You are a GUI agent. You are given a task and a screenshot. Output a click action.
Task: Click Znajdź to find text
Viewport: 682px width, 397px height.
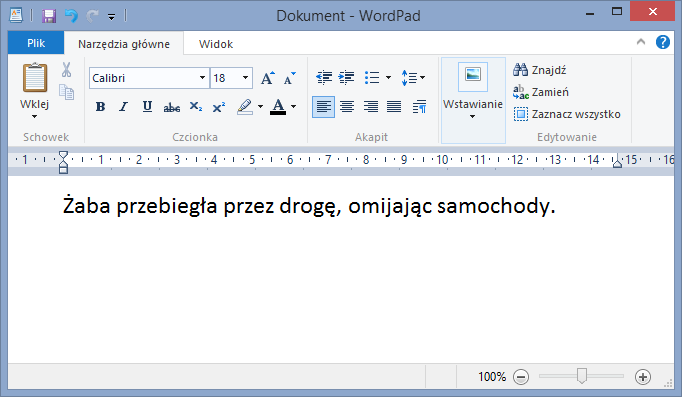tap(540, 70)
